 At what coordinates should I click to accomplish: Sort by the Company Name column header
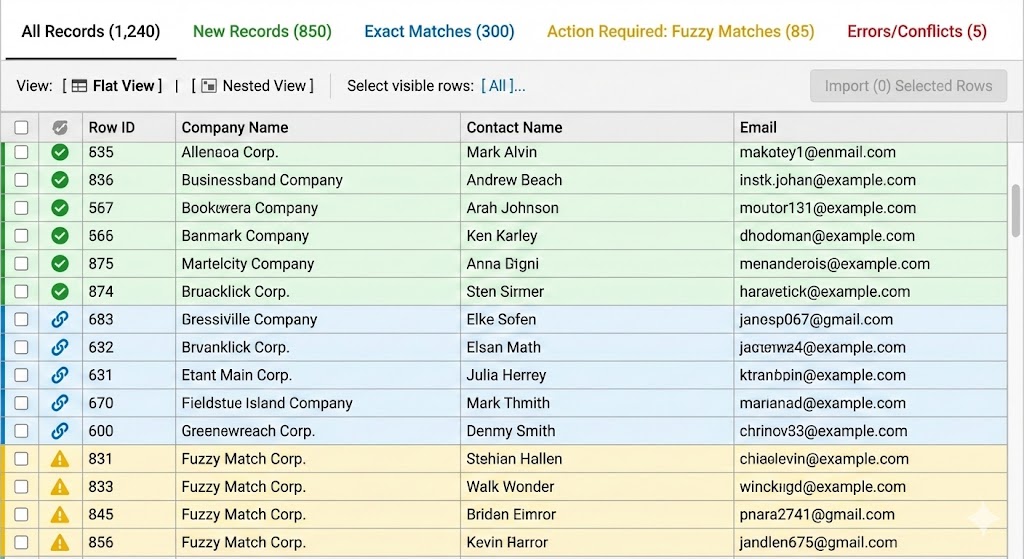point(235,127)
